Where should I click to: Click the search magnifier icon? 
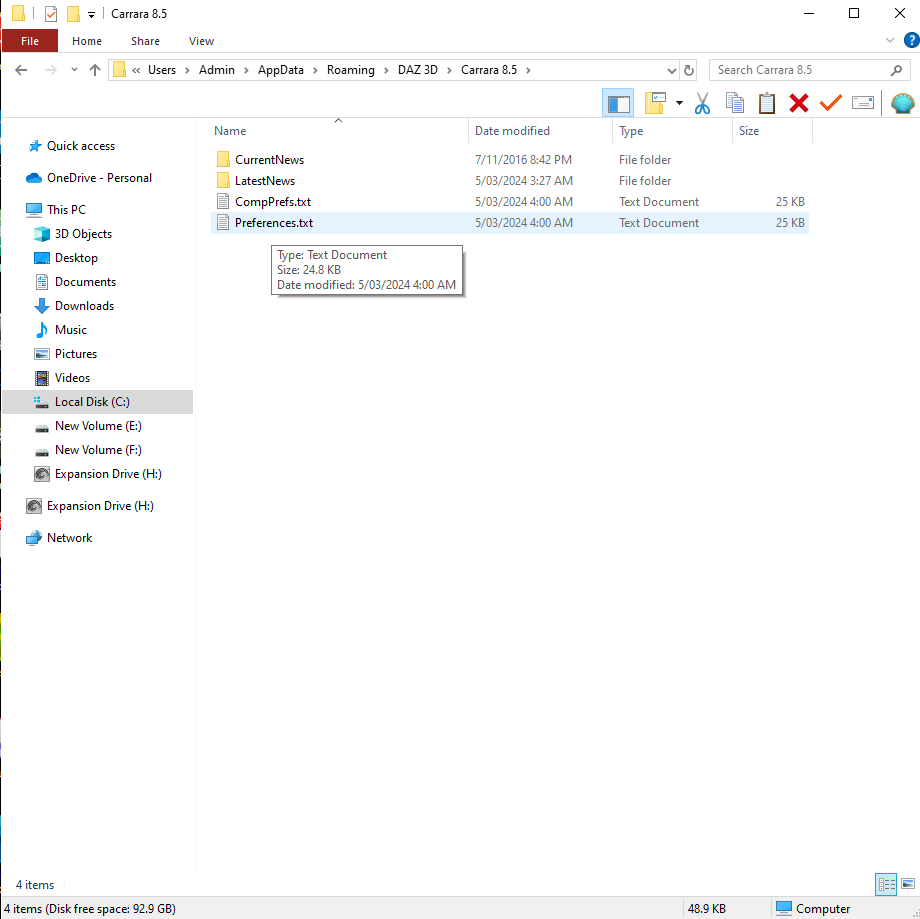[x=896, y=70]
